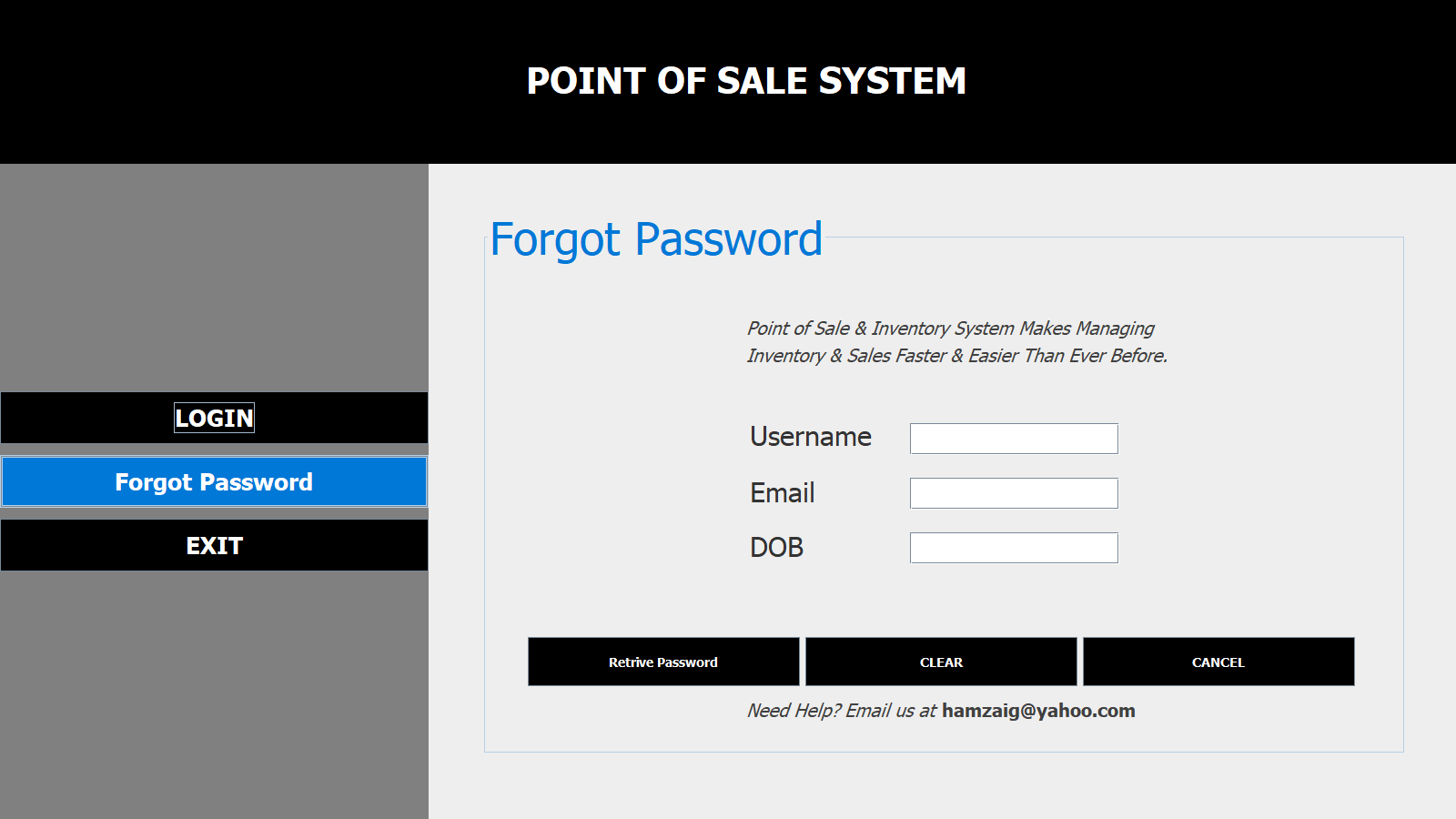Click the 'Easier Than Ever Before' line
Image resolution: width=1456 pixels, height=819 pixels.
coord(956,356)
